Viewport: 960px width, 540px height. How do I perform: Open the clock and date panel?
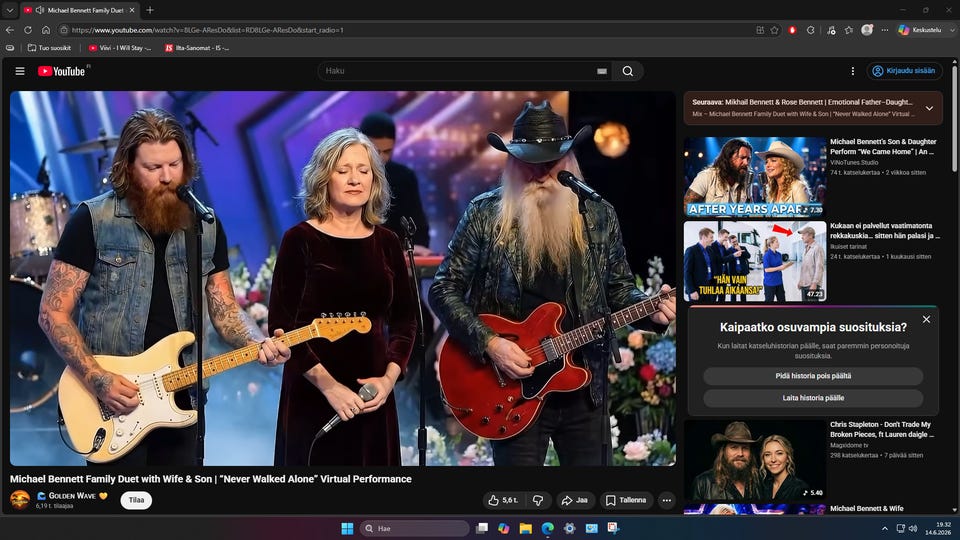tap(939, 528)
